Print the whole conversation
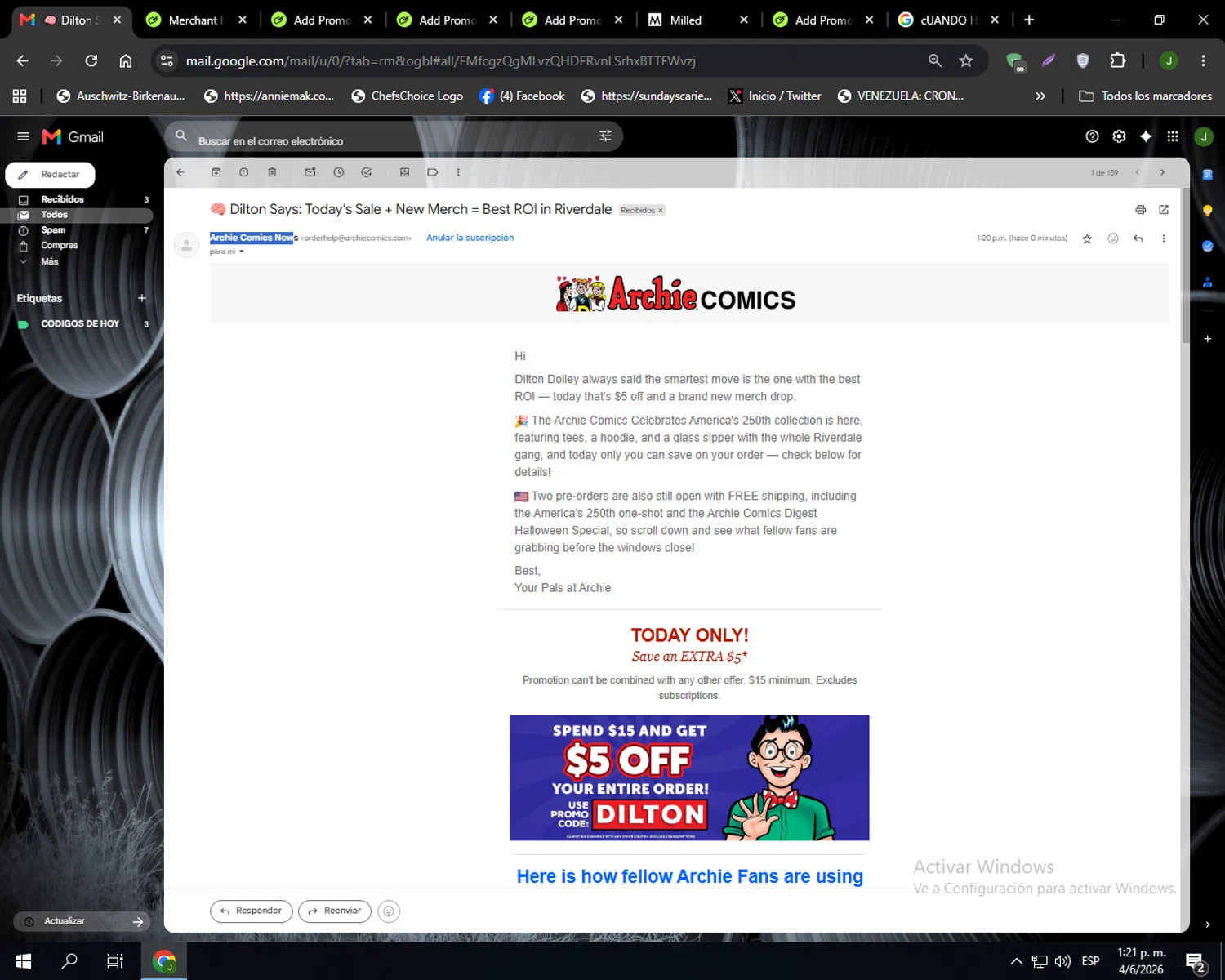The image size is (1225, 980). click(x=1140, y=210)
